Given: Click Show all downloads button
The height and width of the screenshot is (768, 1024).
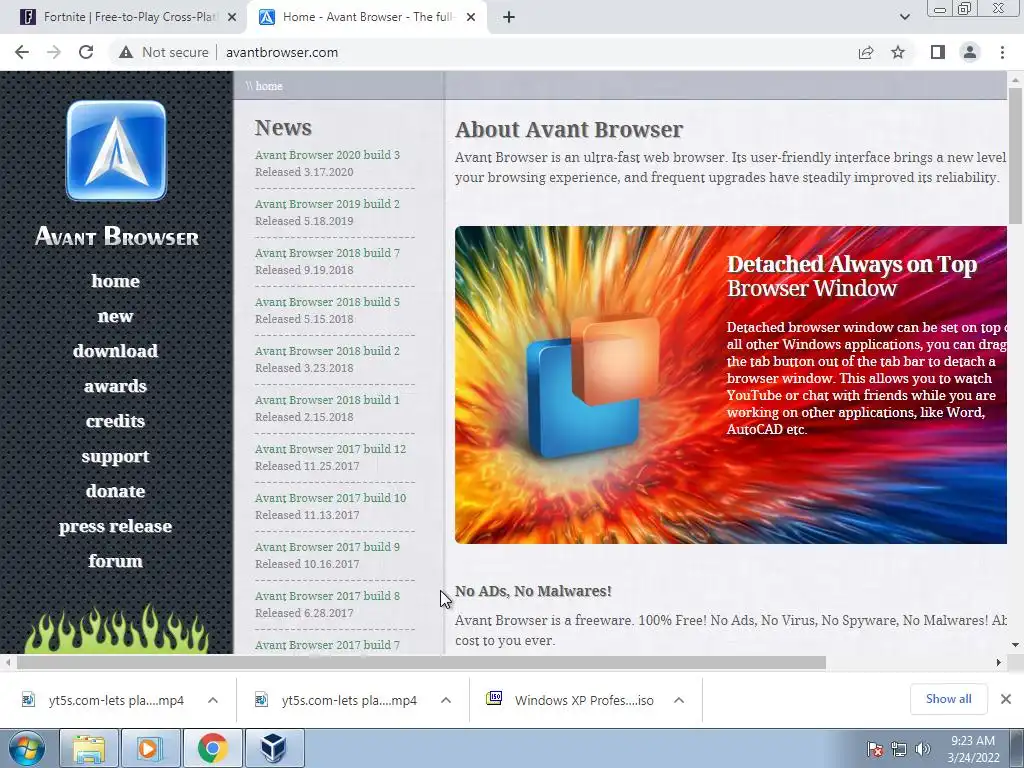Looking at the screenshot, I should click(x=948, y=699).
